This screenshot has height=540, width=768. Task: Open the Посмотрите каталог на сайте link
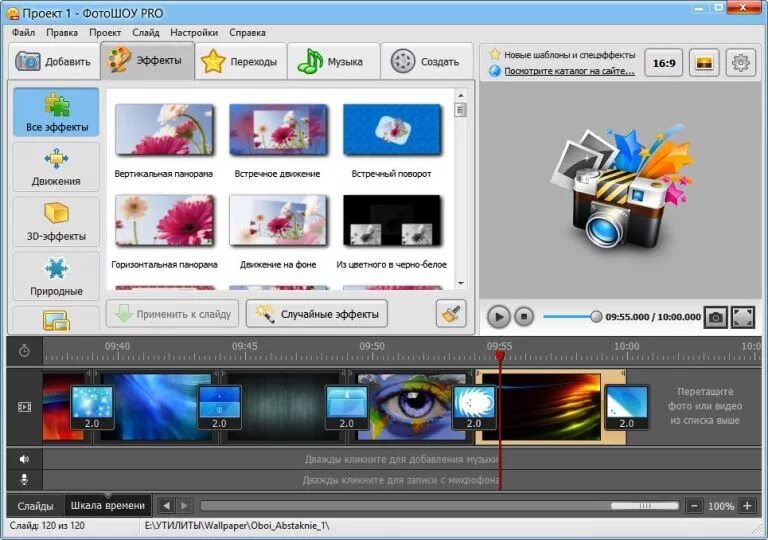point(569,71)
